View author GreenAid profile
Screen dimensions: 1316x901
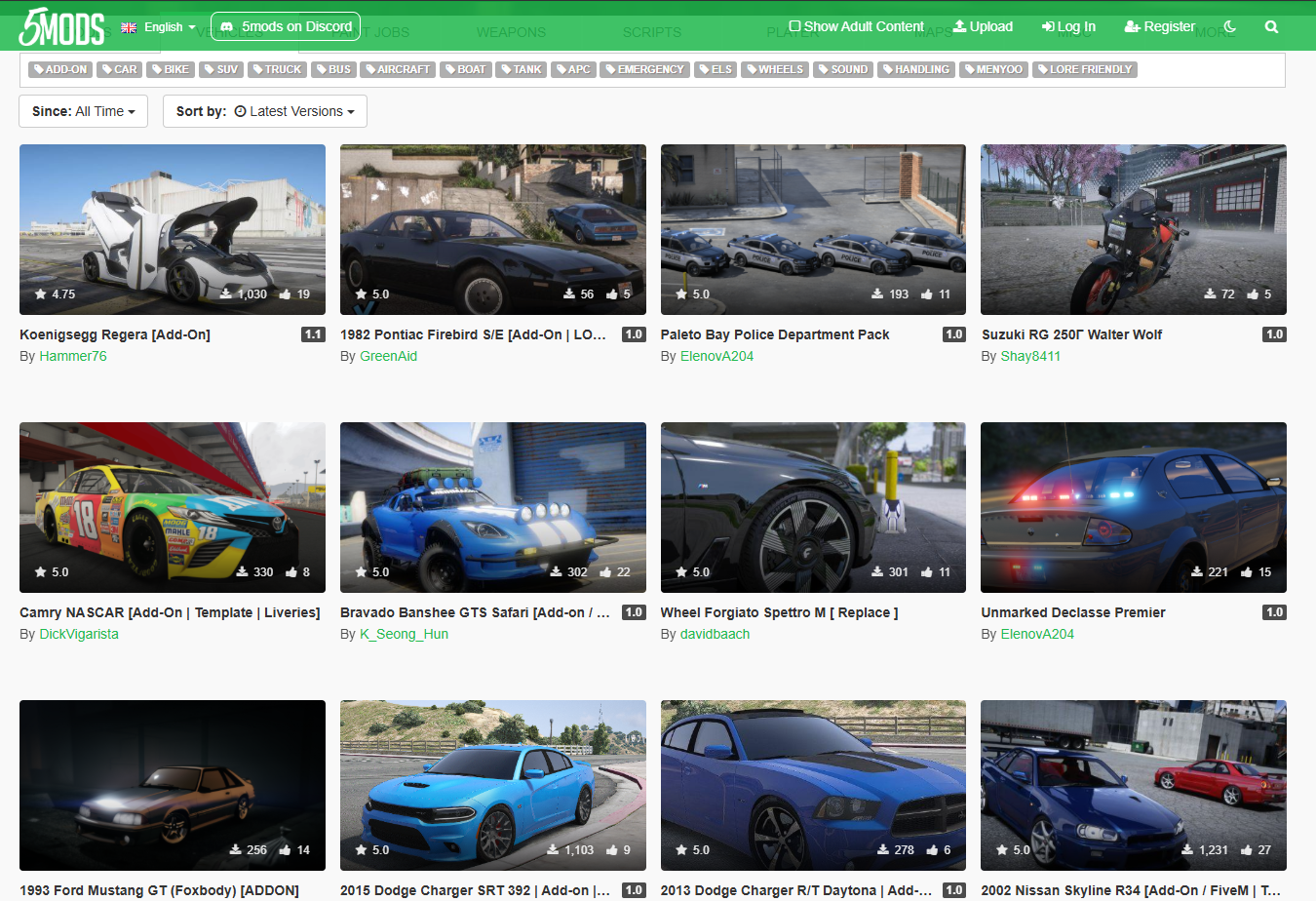388,356
